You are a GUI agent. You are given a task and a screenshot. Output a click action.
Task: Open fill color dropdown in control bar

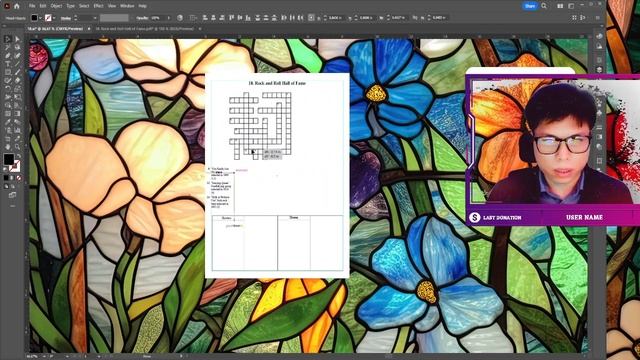pyautogui.click(x=40, y=18)
